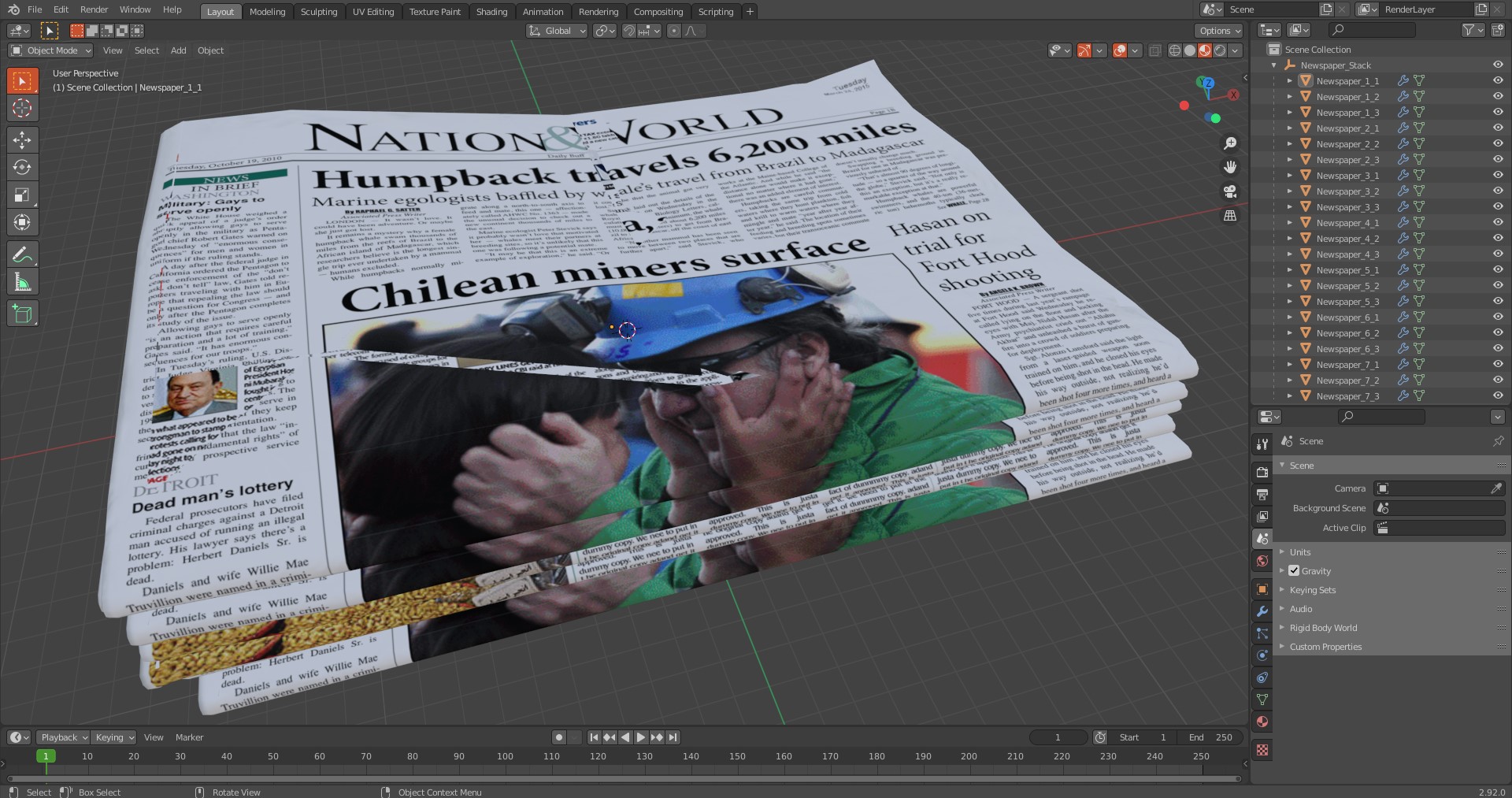Activate the Transform tool
The width and height of the screenshot is (1512, 798).
[x=22, y=222]
